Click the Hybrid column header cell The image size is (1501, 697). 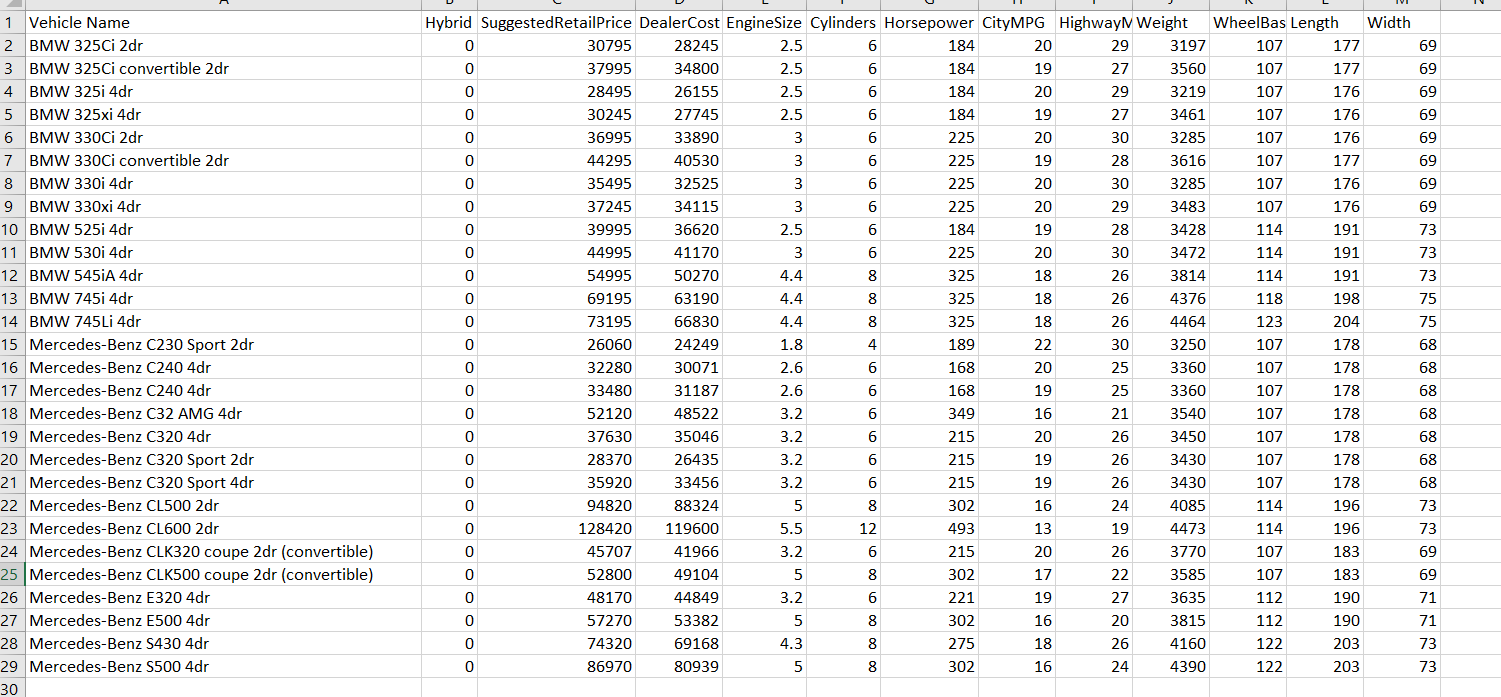449,22
